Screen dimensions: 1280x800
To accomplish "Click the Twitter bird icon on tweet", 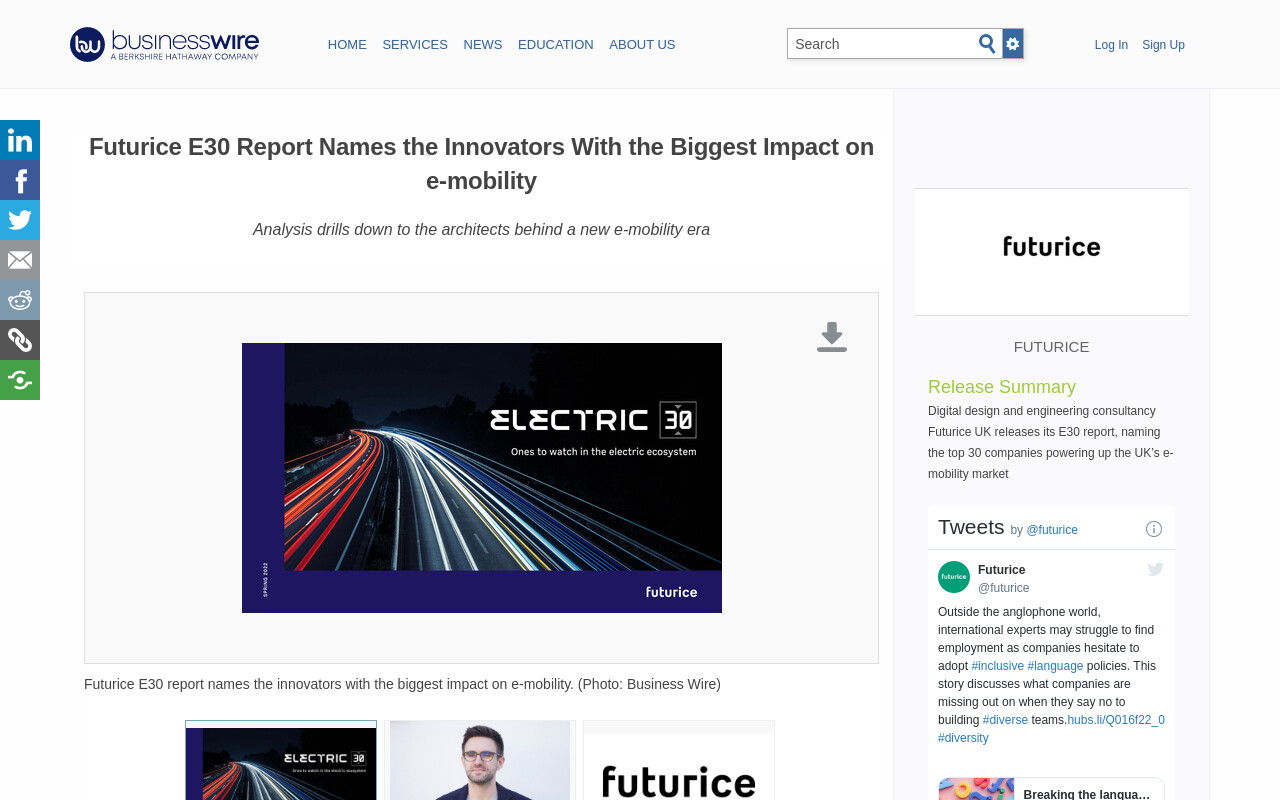I will pos(1155,569).
